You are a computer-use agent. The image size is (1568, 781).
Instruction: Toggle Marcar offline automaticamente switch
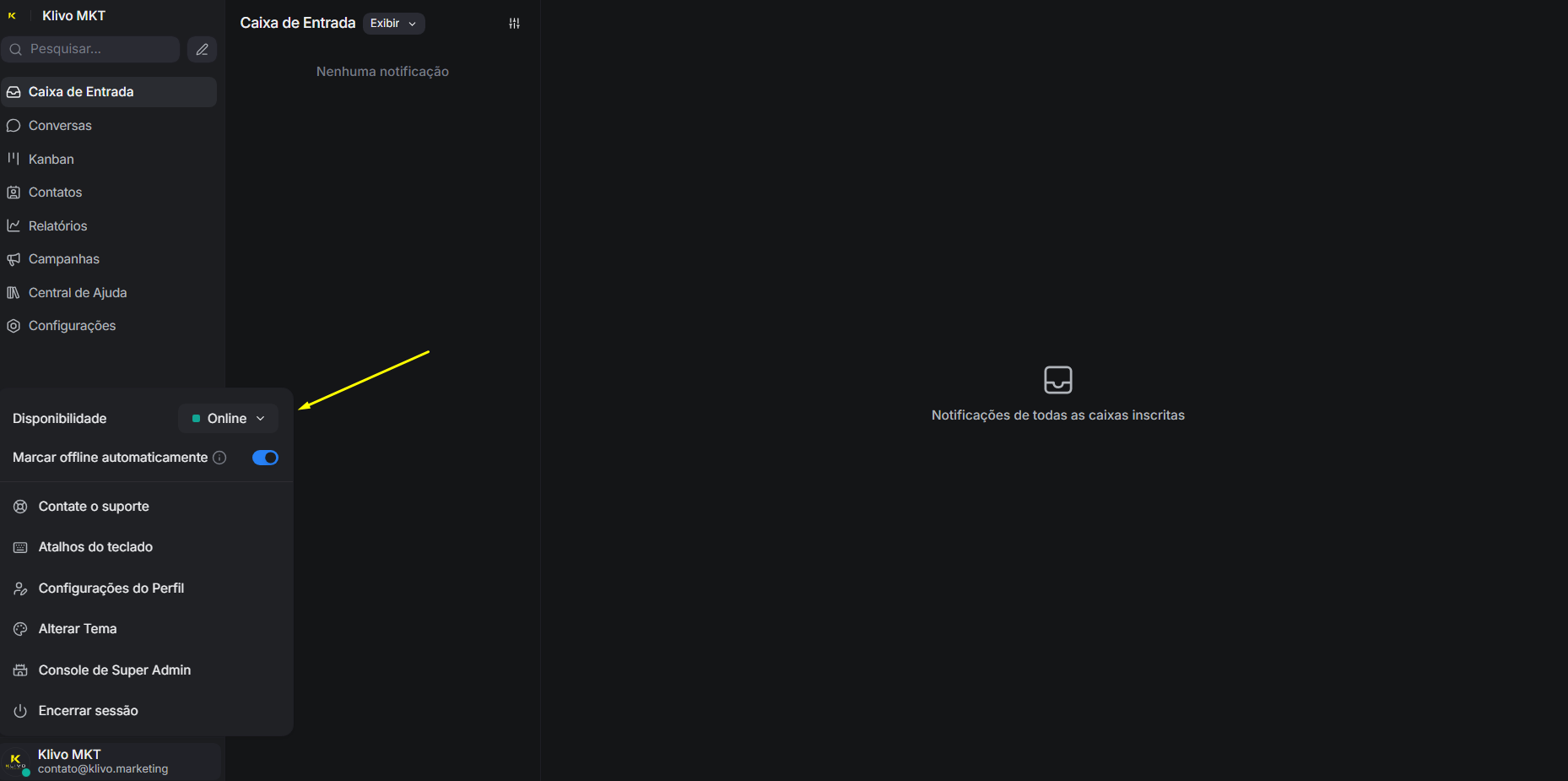pos(265,458)
